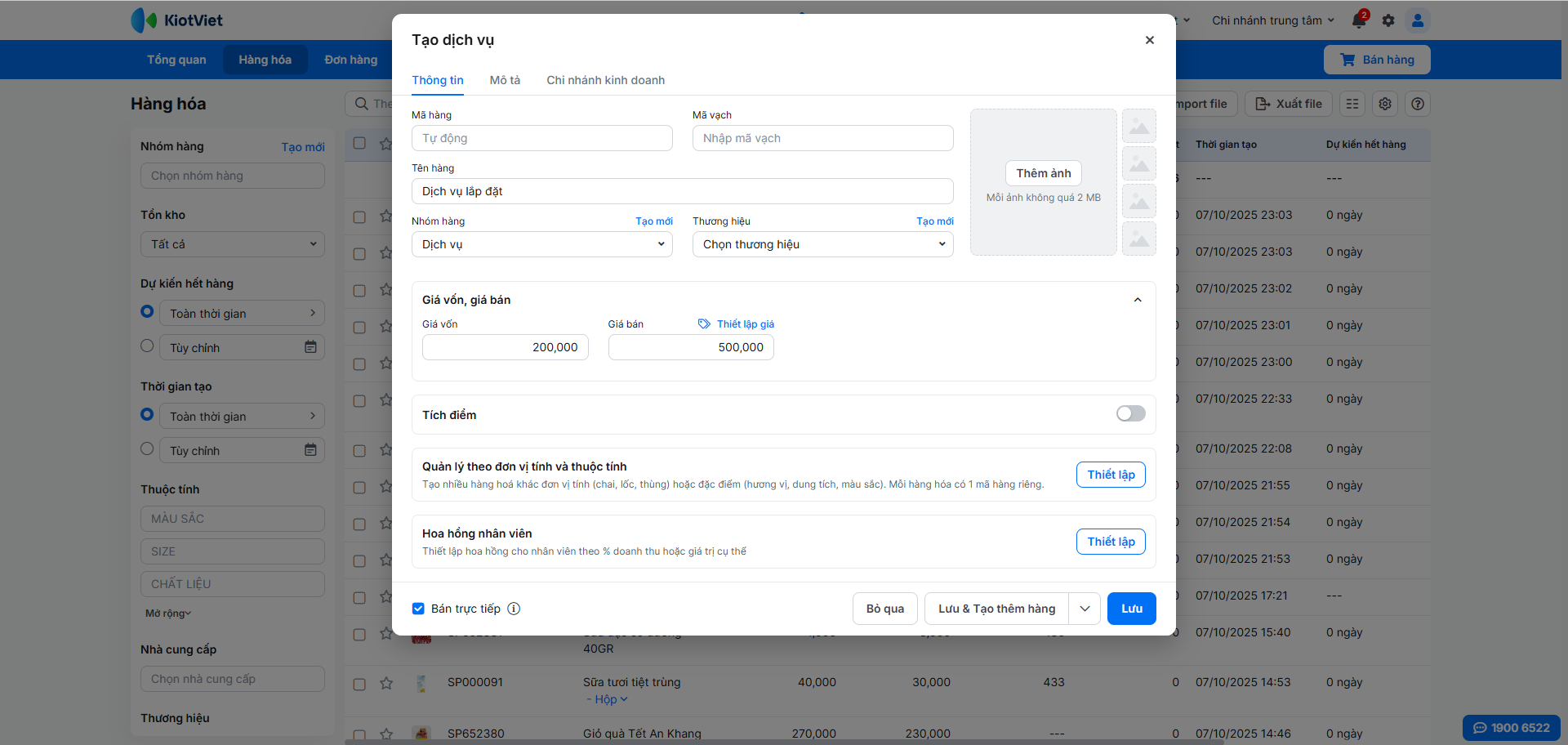The image size is (1568, 745).
Task: Switch to the Mô tả tab
Action: tap(505, 80)
